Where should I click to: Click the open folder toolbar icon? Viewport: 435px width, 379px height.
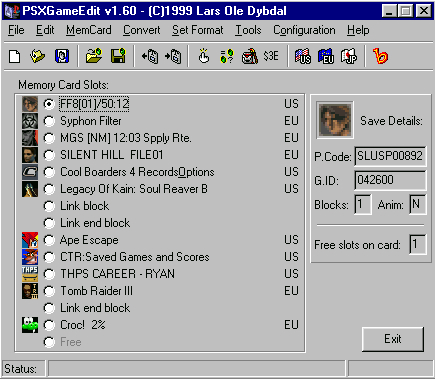tap(94, 56)
